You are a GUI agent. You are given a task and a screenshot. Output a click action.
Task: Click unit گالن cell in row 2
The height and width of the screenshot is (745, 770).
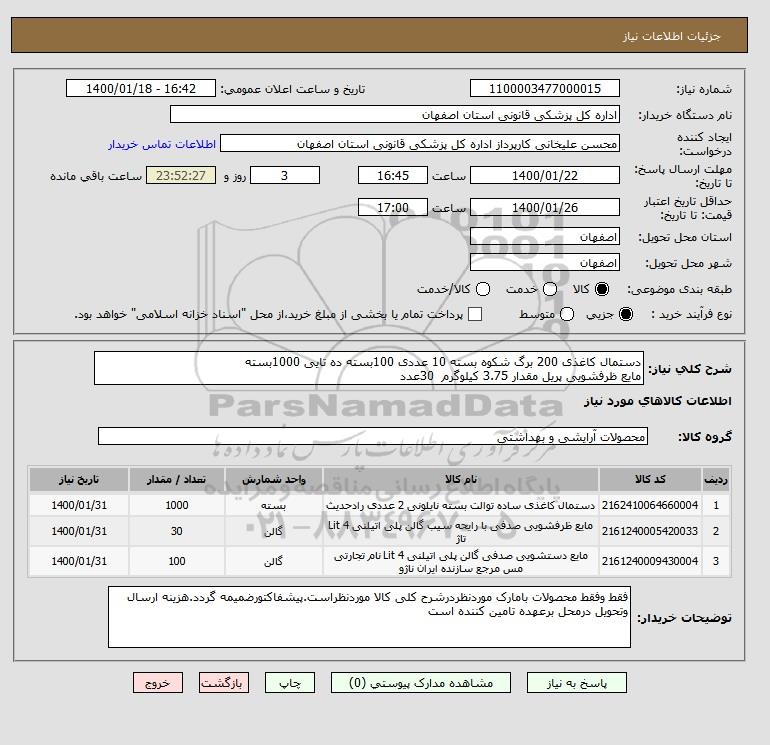[274, 531]
